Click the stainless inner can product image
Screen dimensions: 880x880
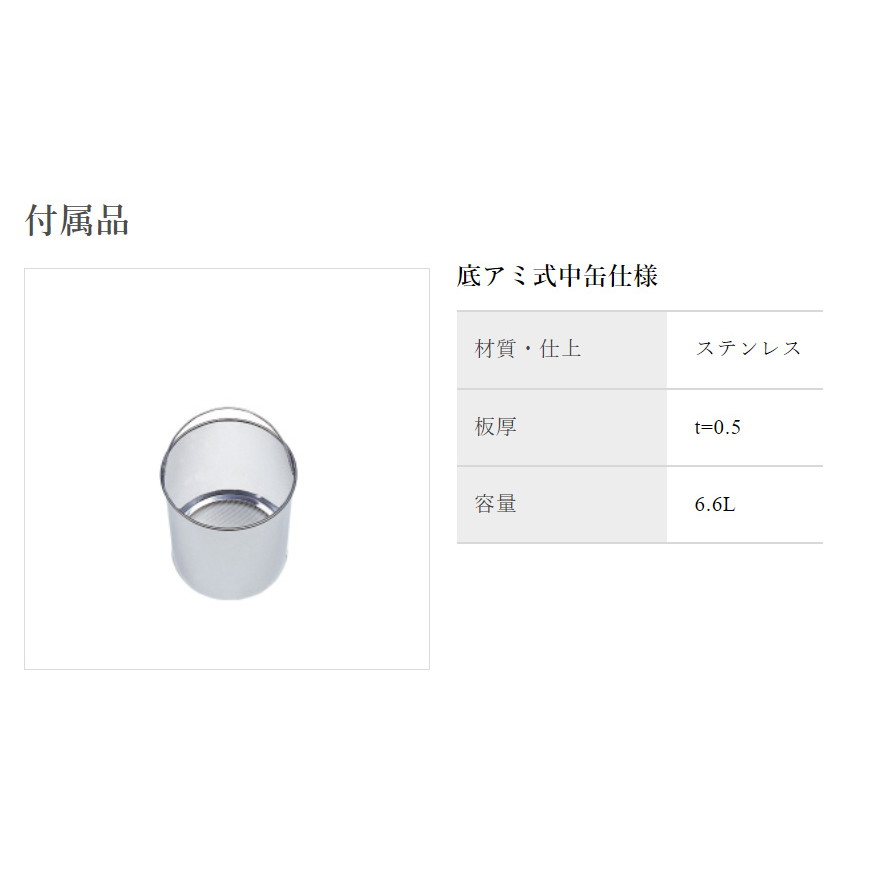228,503
